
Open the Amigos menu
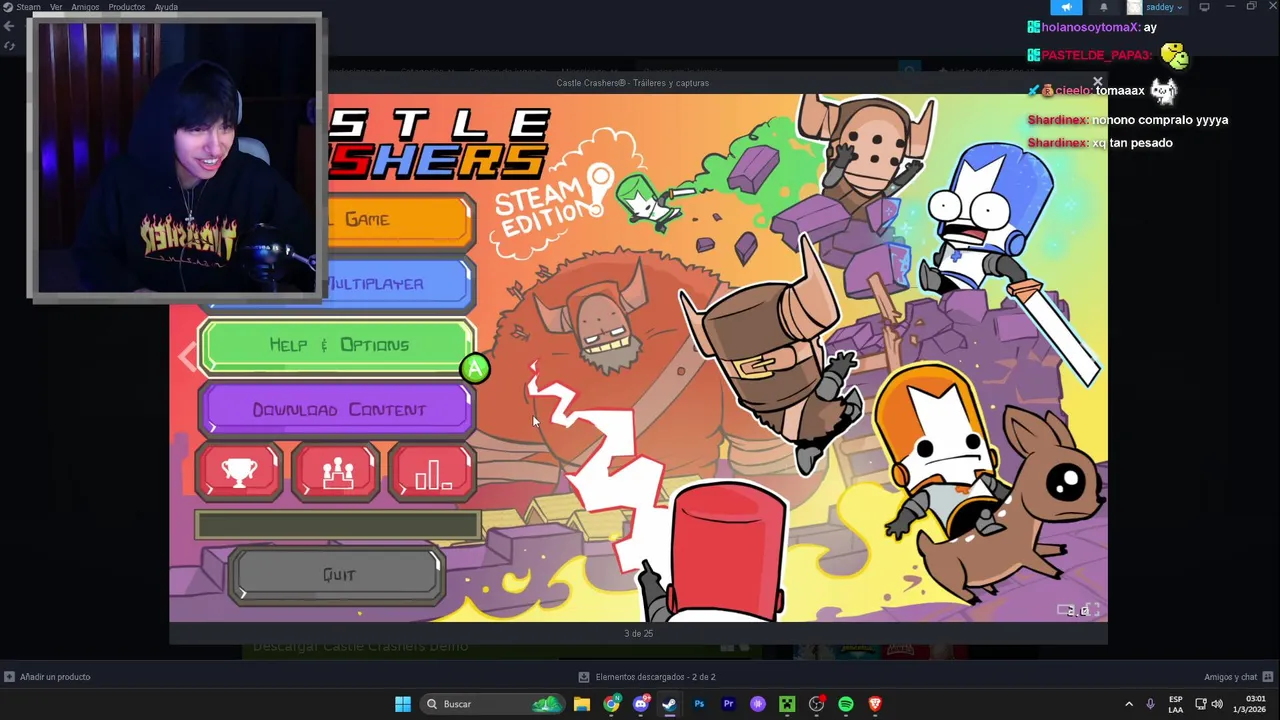[x=85, y=7]
